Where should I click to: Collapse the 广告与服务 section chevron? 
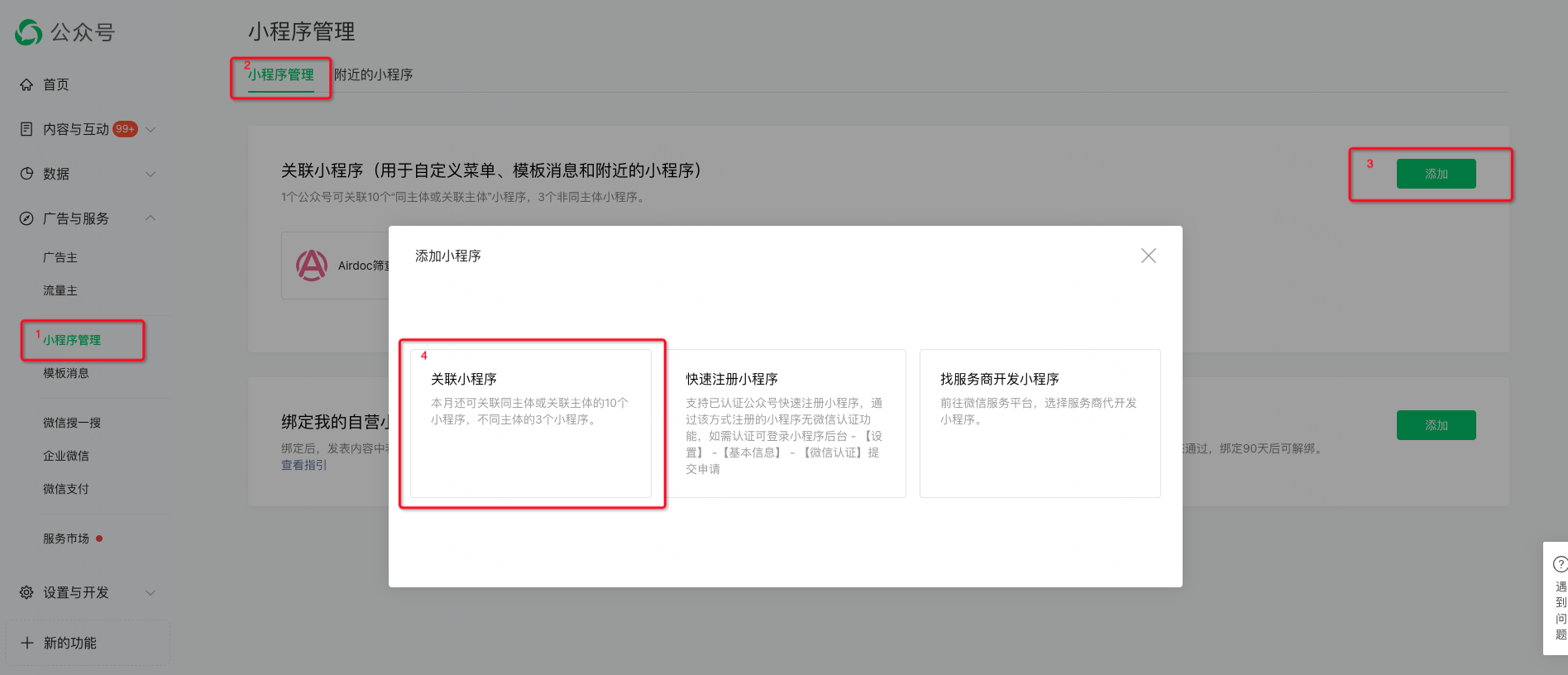click(x=151, y=218)
